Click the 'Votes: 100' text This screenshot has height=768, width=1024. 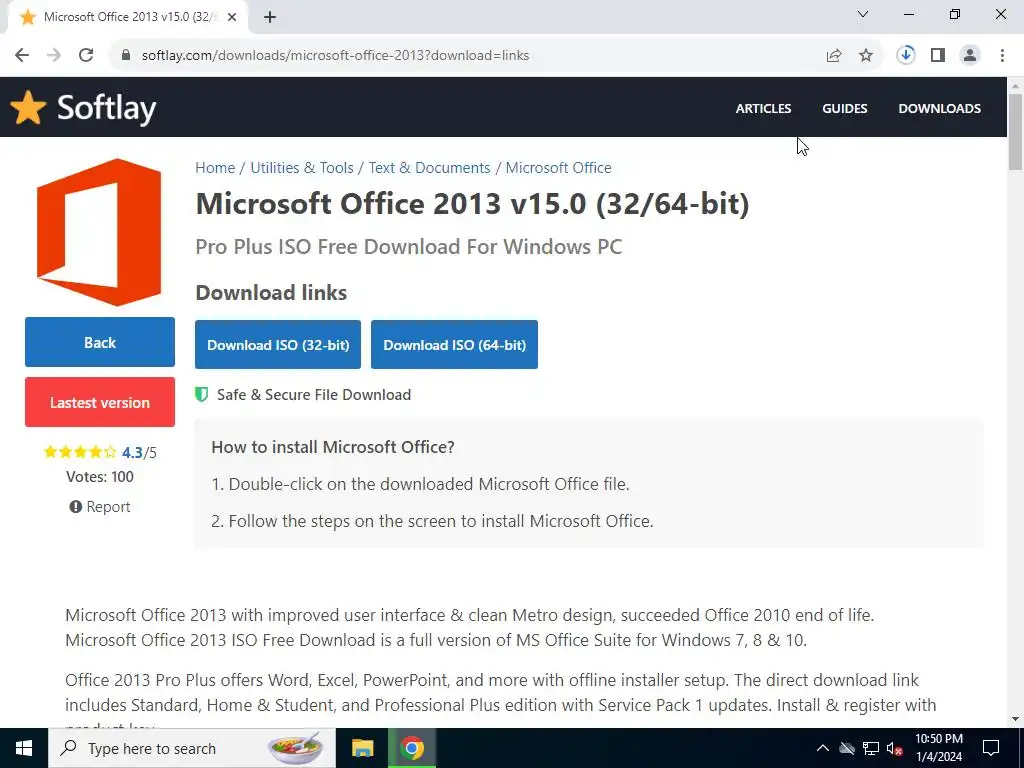(x=100, y=477)
